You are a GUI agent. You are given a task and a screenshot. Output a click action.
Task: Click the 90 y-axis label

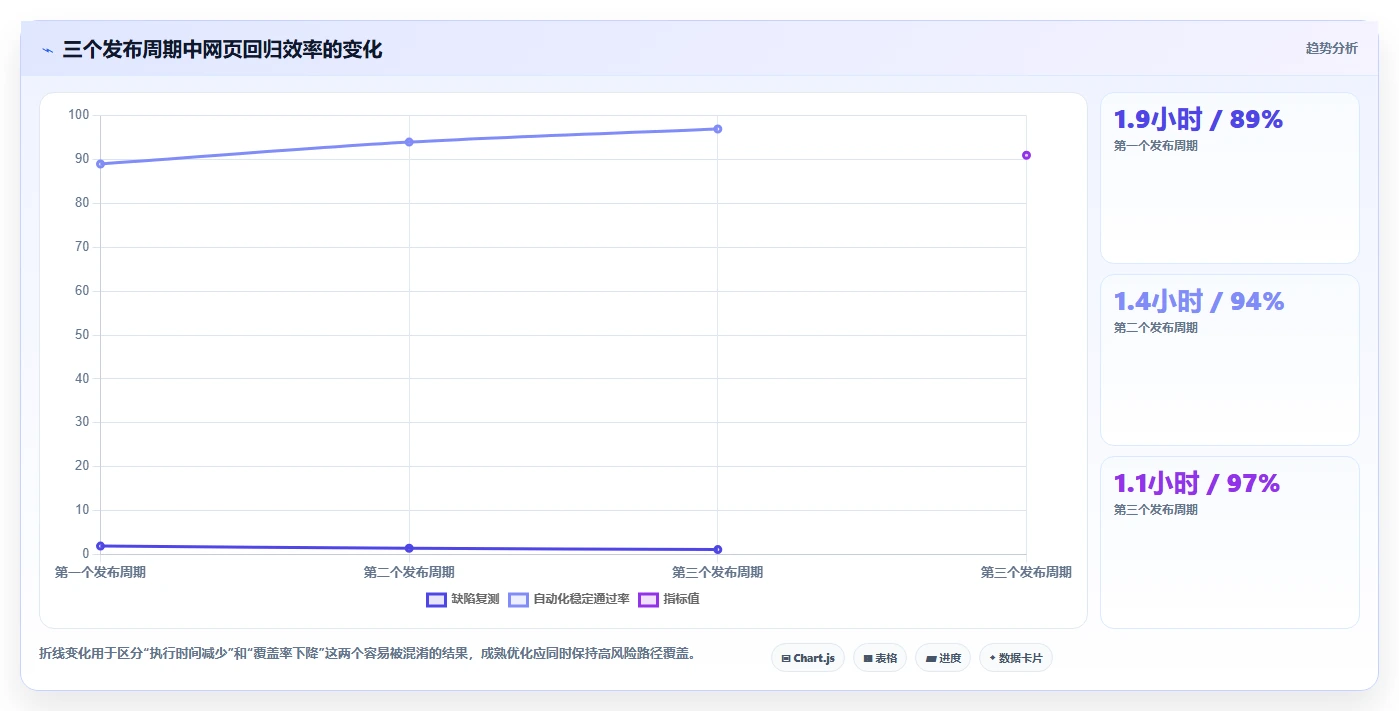[82, 159]
